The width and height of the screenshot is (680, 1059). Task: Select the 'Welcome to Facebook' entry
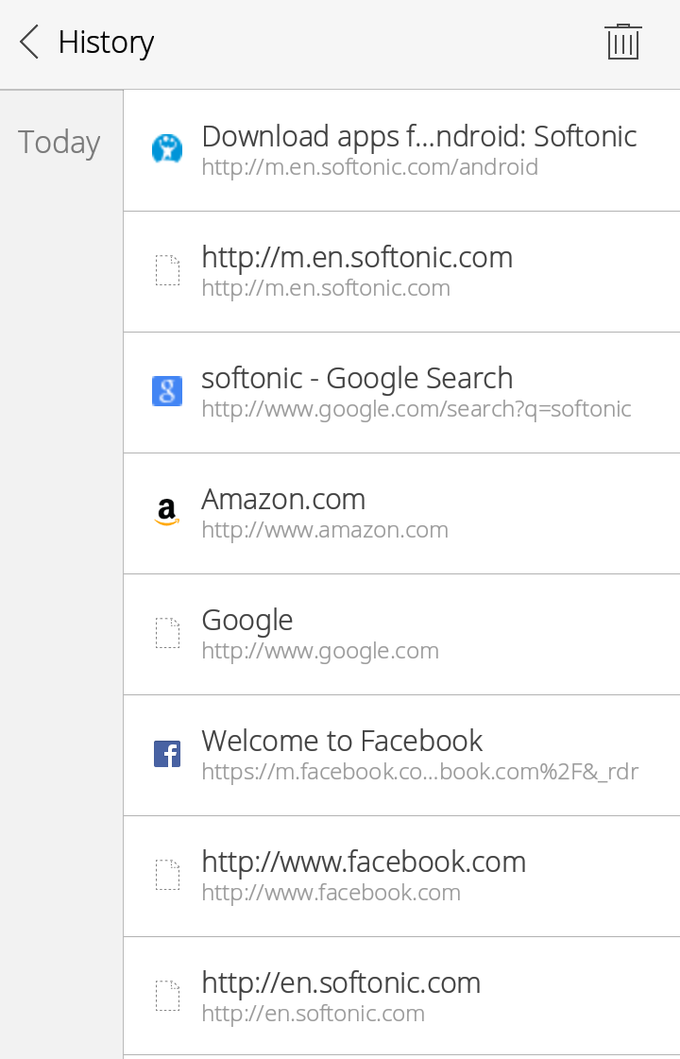pos(342,741)
